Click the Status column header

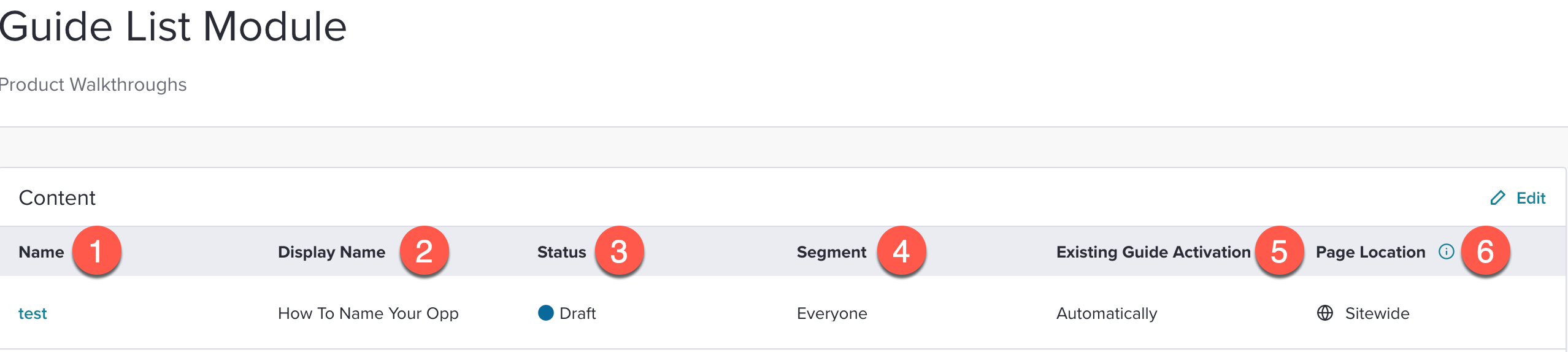(561, 252)
